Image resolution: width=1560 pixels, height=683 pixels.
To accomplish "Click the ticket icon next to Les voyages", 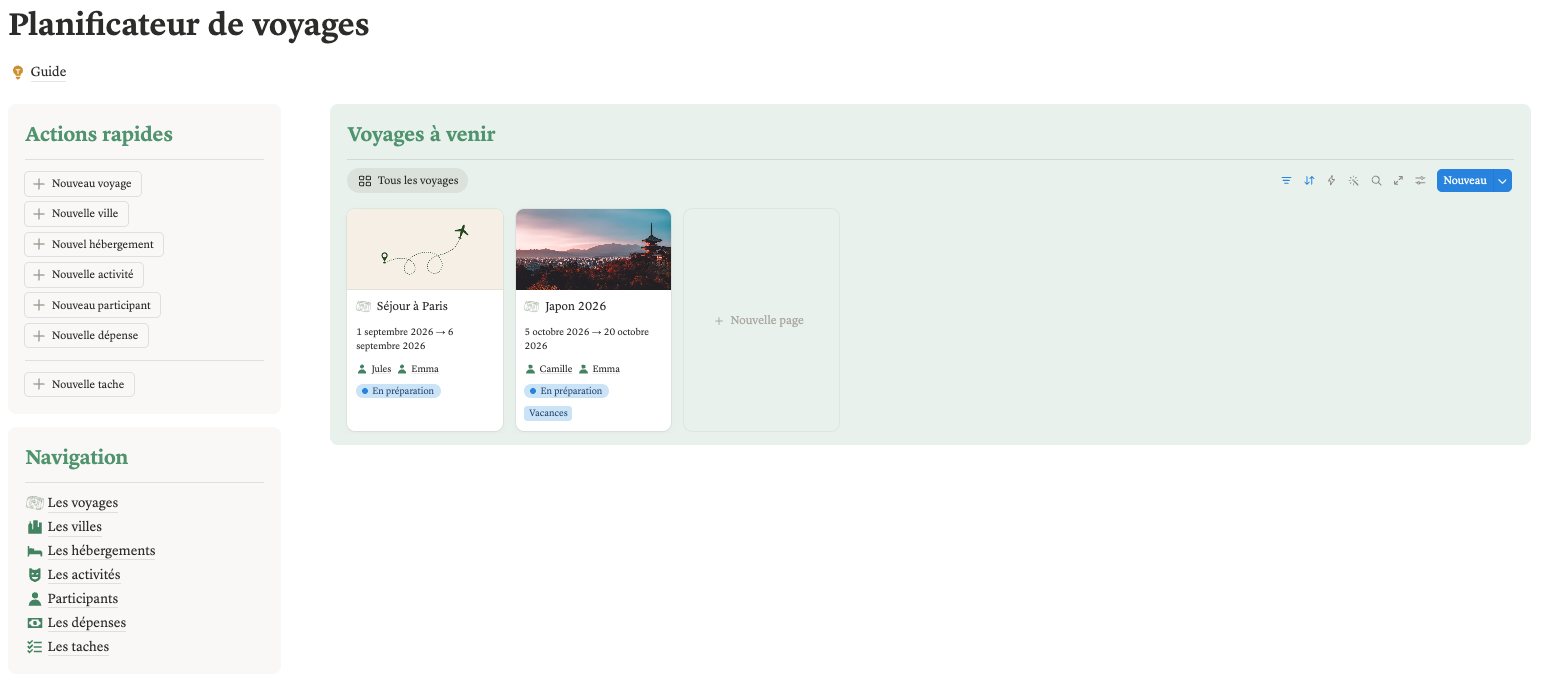I will pyautogui.click(x=35, y=503).
